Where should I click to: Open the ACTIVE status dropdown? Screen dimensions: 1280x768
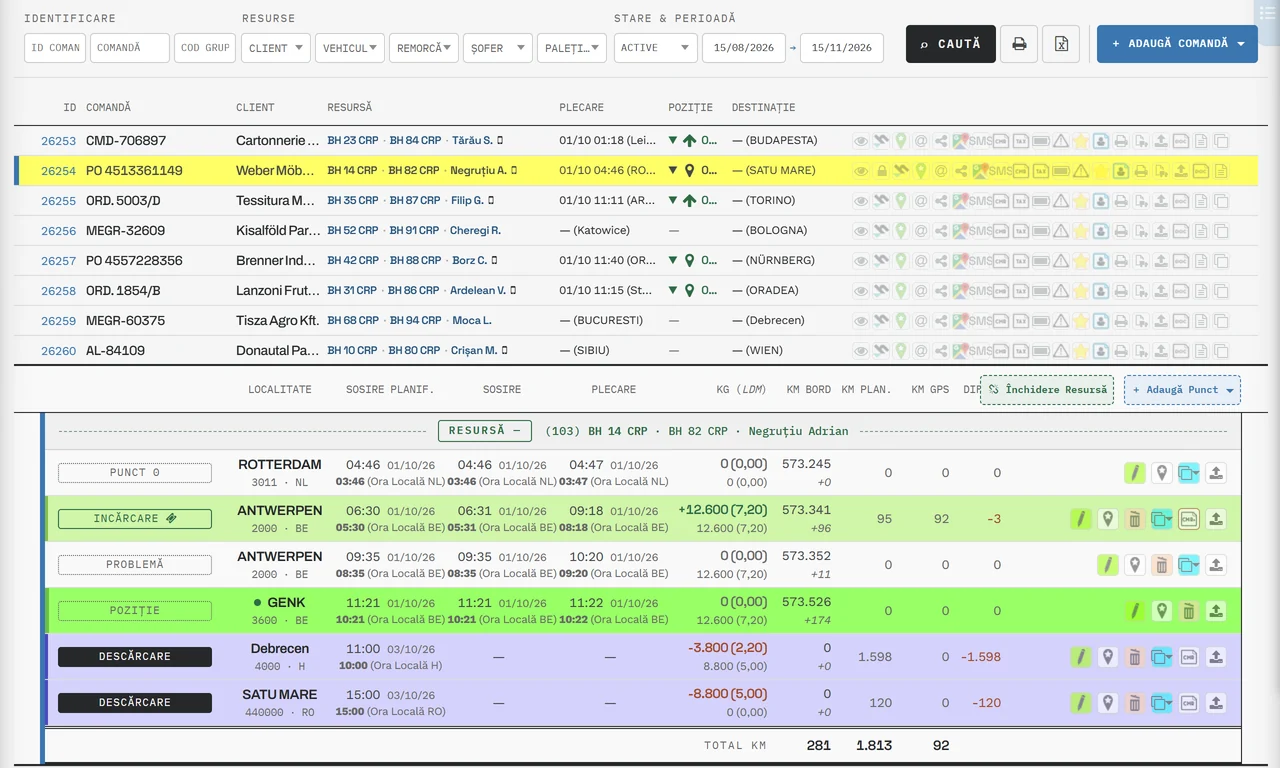pyautogui.click(x=656, y=48)
